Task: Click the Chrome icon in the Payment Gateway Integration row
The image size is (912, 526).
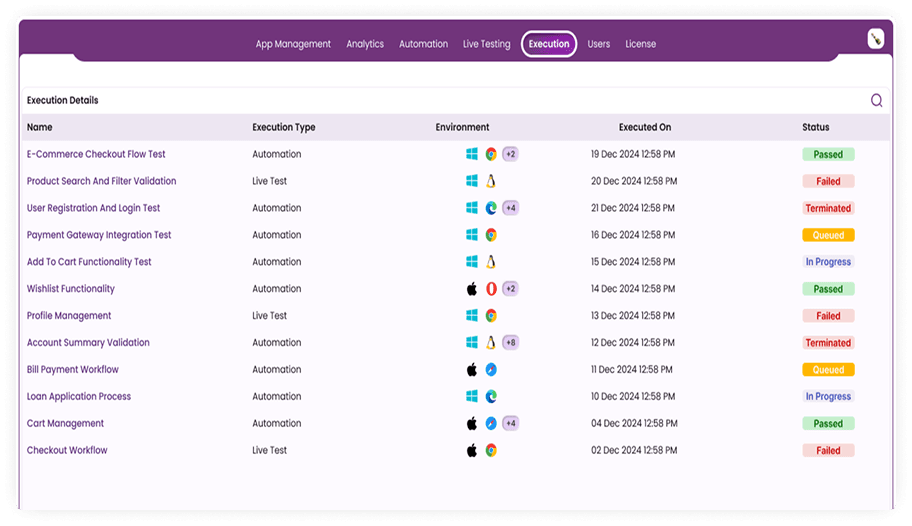Action: click(491, 235)
